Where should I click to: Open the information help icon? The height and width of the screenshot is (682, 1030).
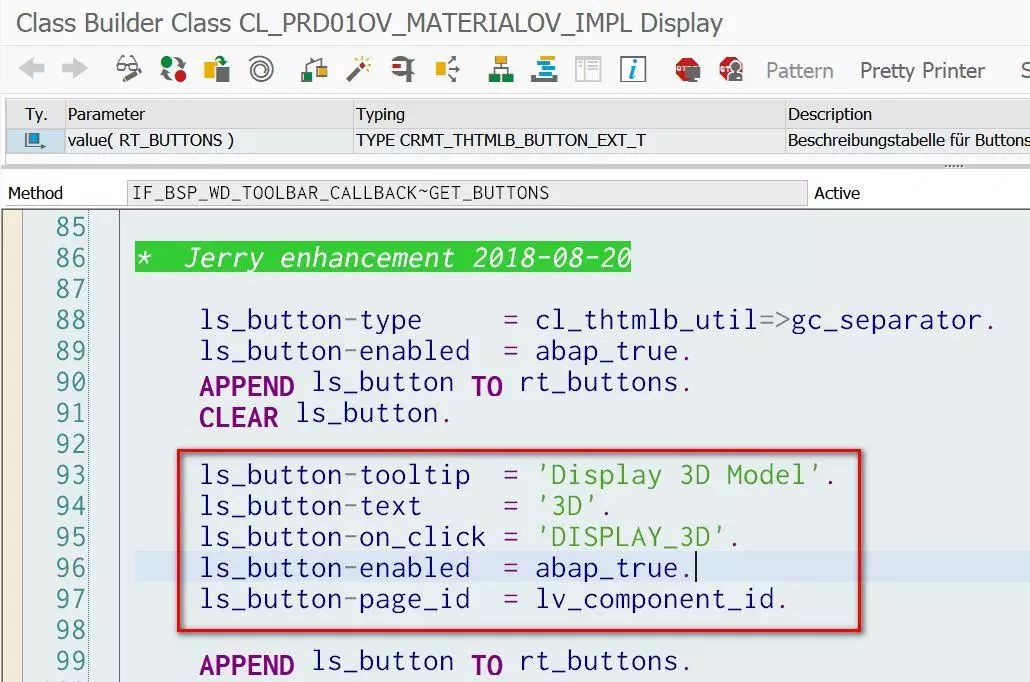633,68
